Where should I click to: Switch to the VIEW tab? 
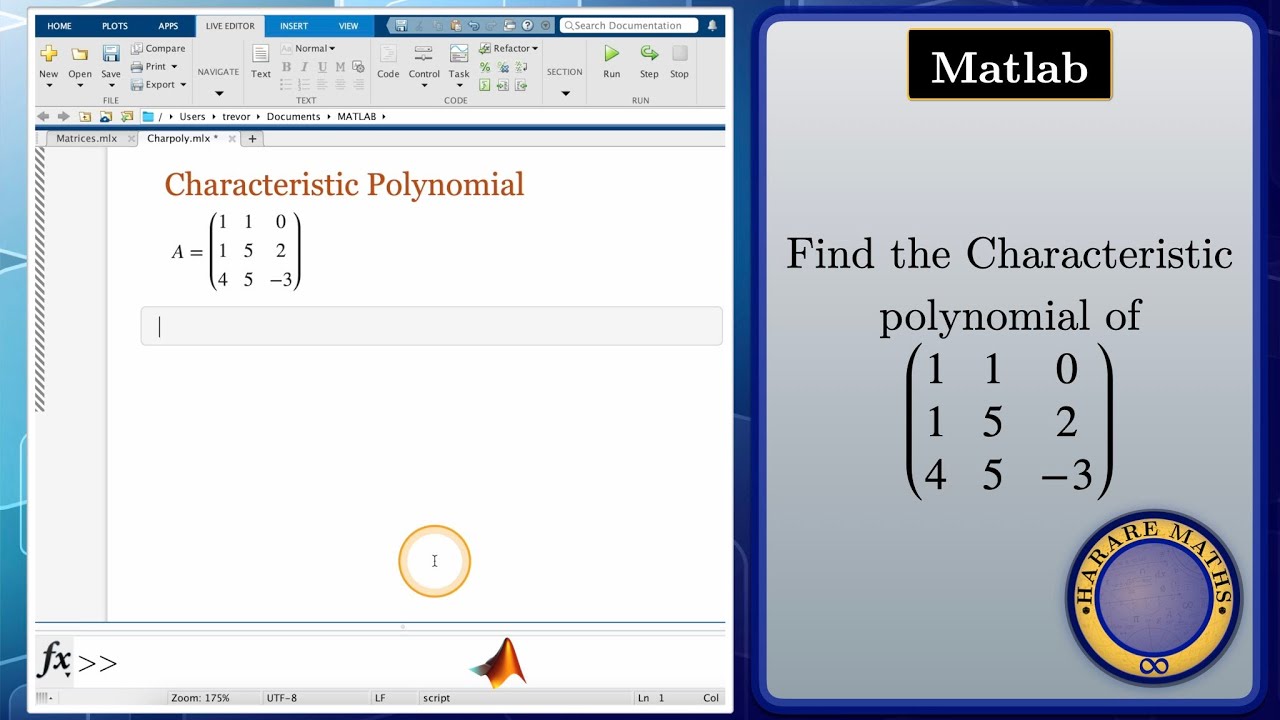pyautogui.click(x=348, y=26)
